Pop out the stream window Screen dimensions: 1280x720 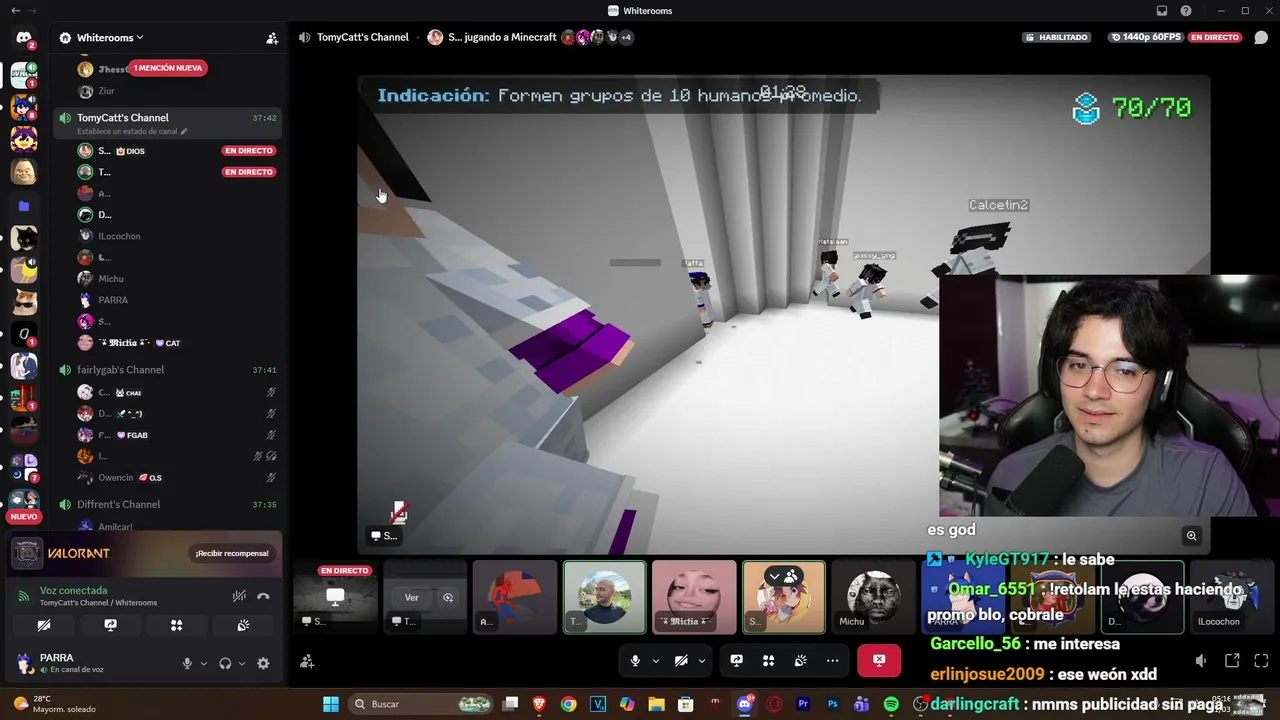[x=1232, y=661]
